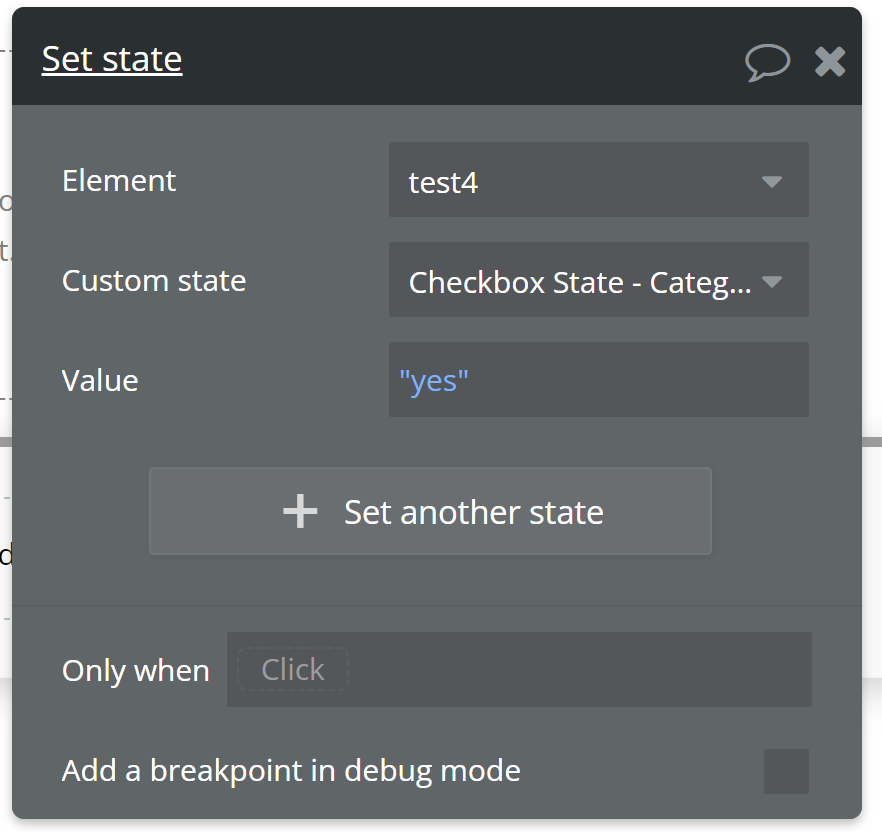This screenshot has width=882, height=832.
Task: Open the Element dropdown showing test4
Action: point(580,180)
